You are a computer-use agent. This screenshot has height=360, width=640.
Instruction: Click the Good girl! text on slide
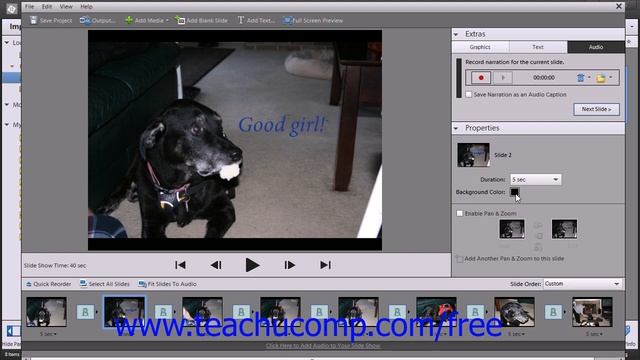282,125
